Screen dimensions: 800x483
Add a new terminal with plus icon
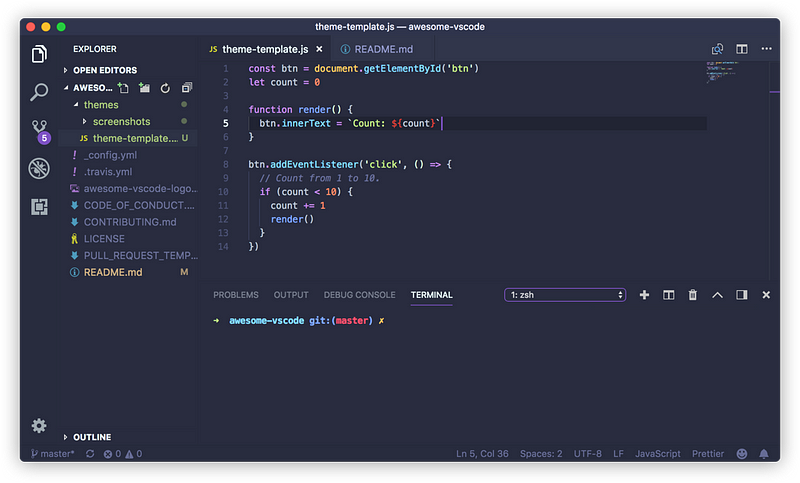click(644, 295)
